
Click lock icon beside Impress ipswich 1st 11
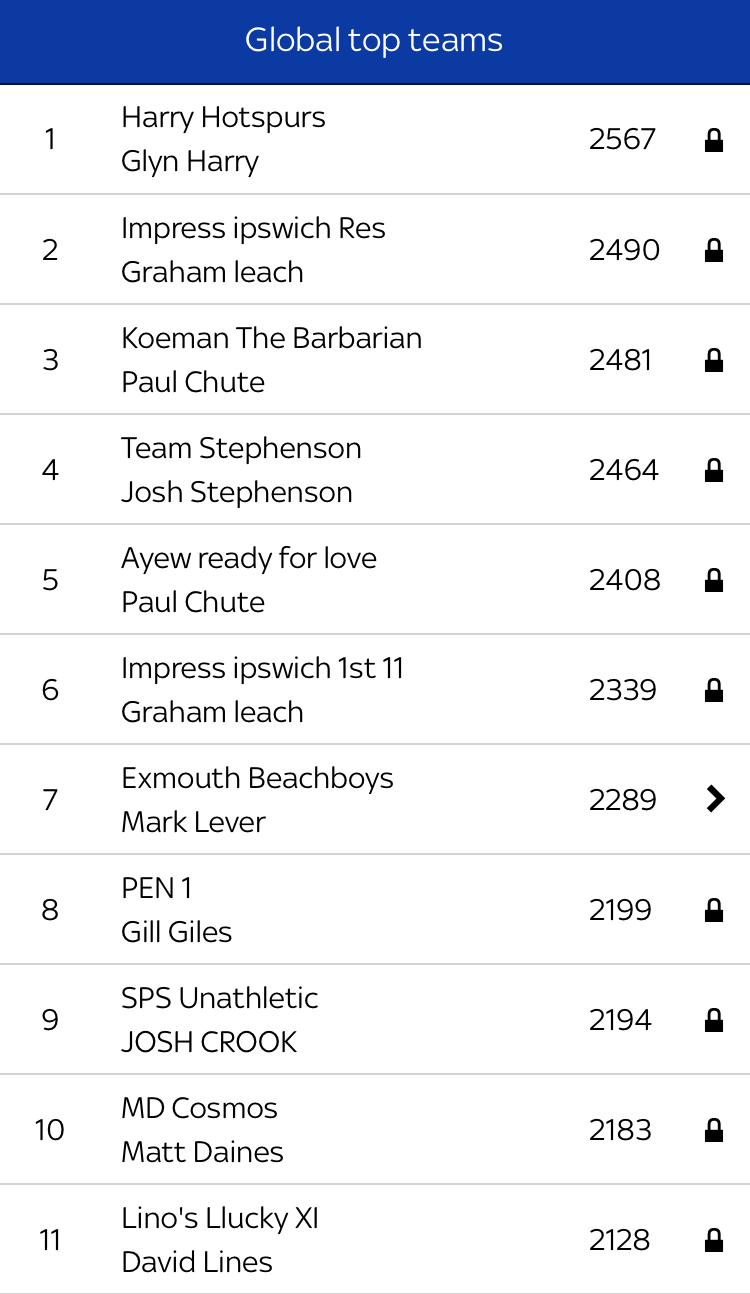(x=714, y=690)
